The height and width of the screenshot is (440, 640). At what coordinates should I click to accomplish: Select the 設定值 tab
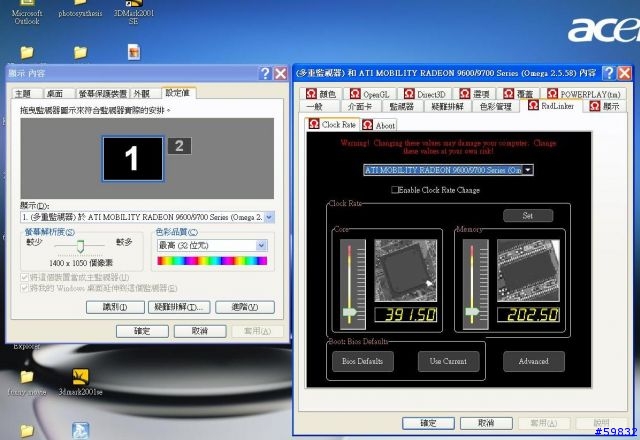coord(178,93)
